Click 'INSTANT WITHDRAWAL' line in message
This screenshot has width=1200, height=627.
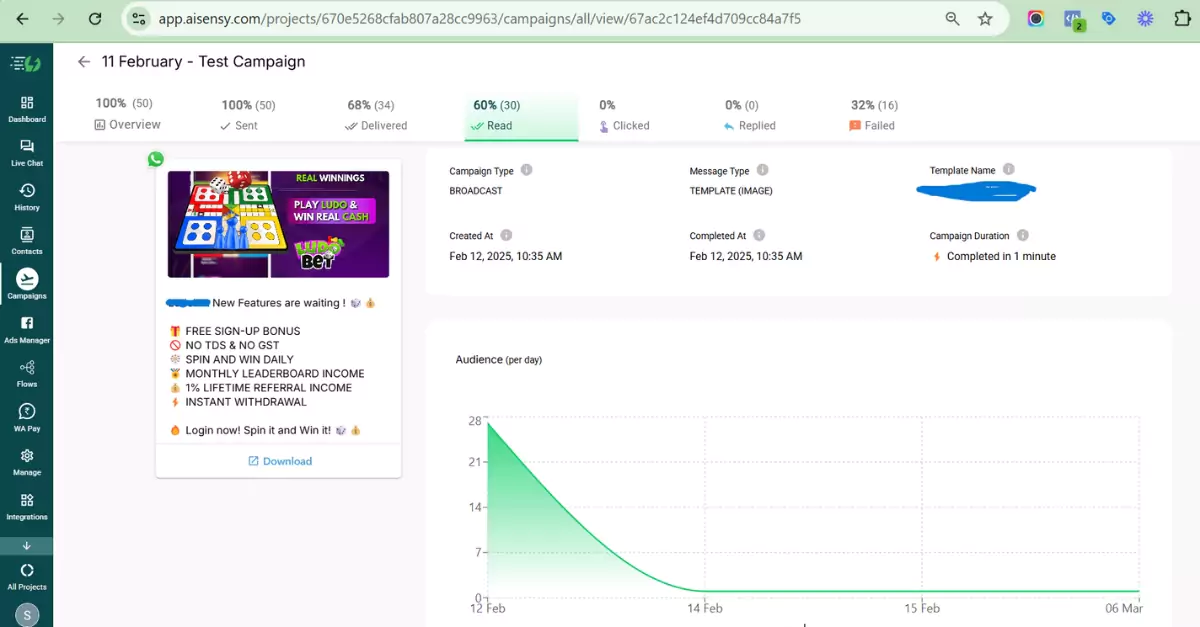[246, 402]
